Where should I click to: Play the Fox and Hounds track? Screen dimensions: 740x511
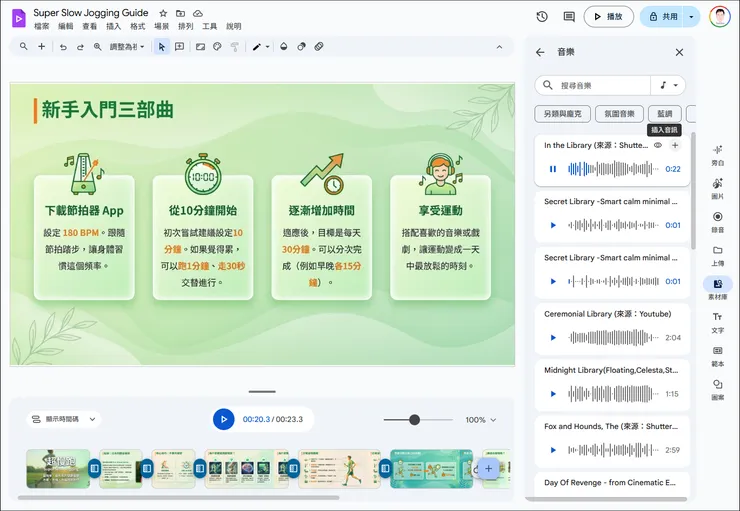point(553,450)
